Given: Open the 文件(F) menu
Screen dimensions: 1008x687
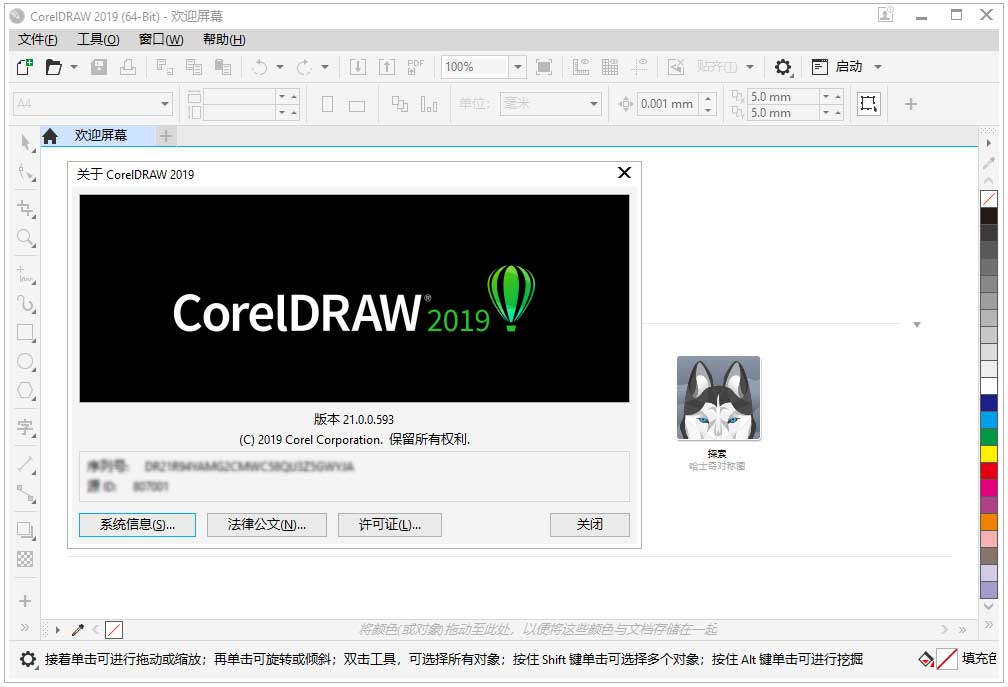Looking at the screenshot, I should 37,40.
